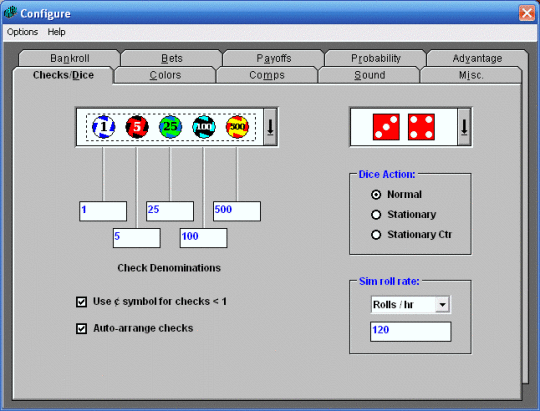
Task: Switch to the Probability tab
Action: 376,58
